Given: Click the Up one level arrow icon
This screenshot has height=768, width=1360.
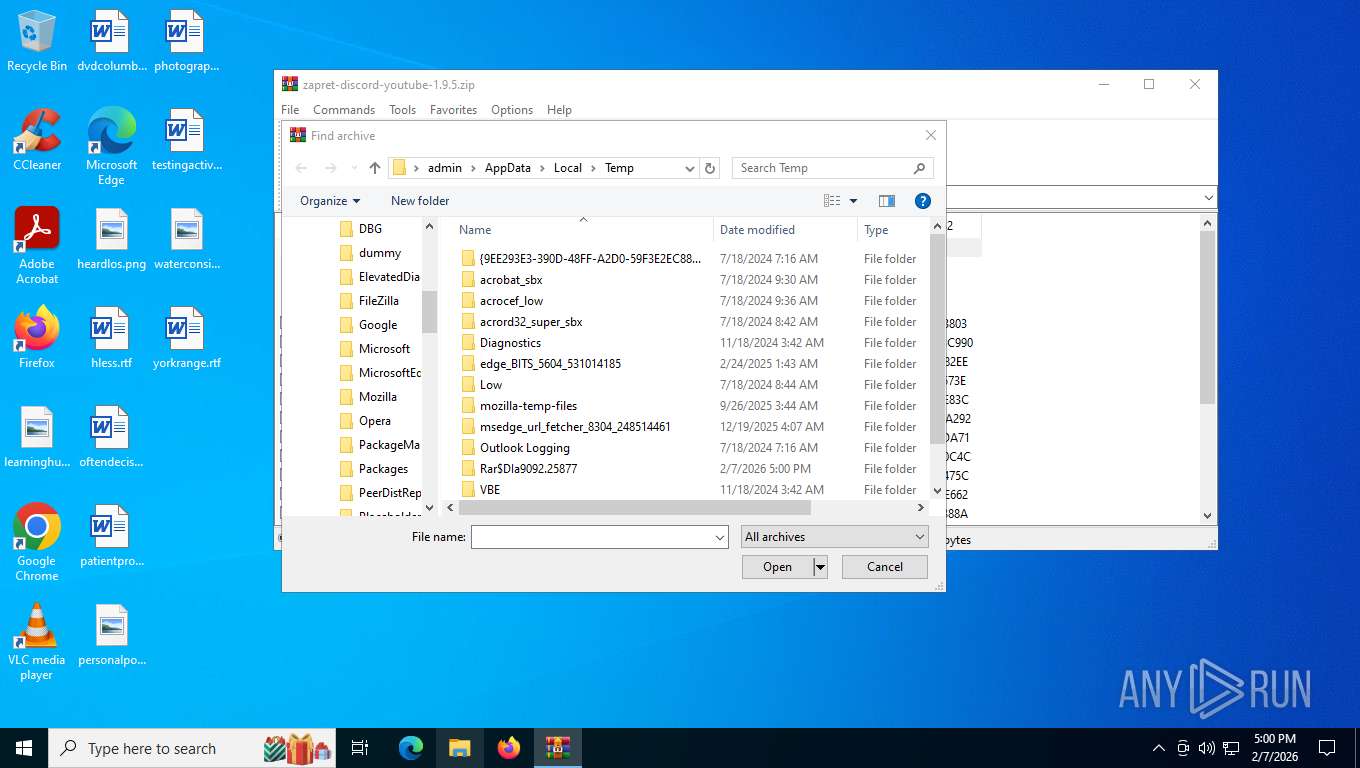Looking at the screenshot, I should pos(375,168).
